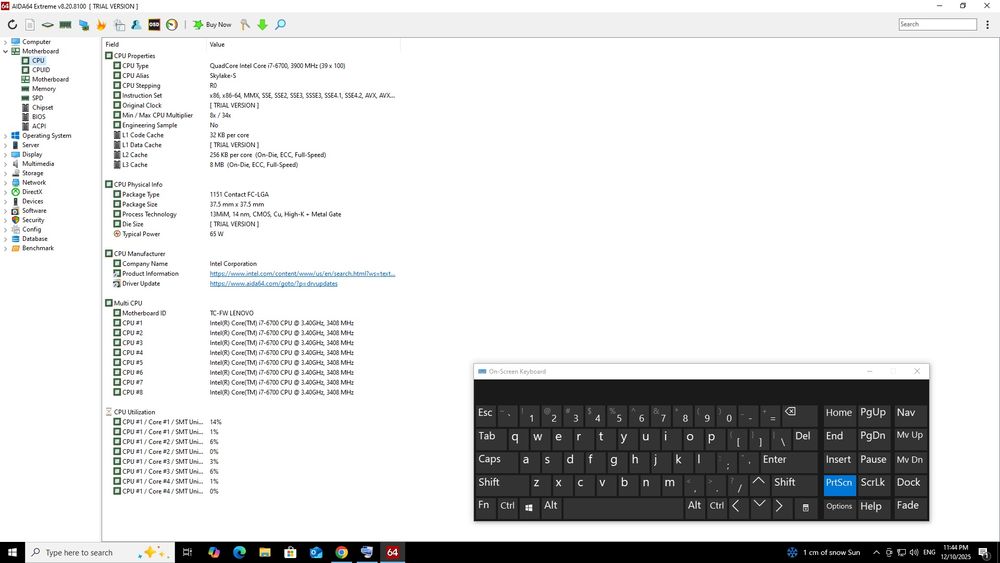The image size is (1000, 563).
Task: Open File Explorer from the taskbar
Action: pyautogui.click(x=265, y=552)
